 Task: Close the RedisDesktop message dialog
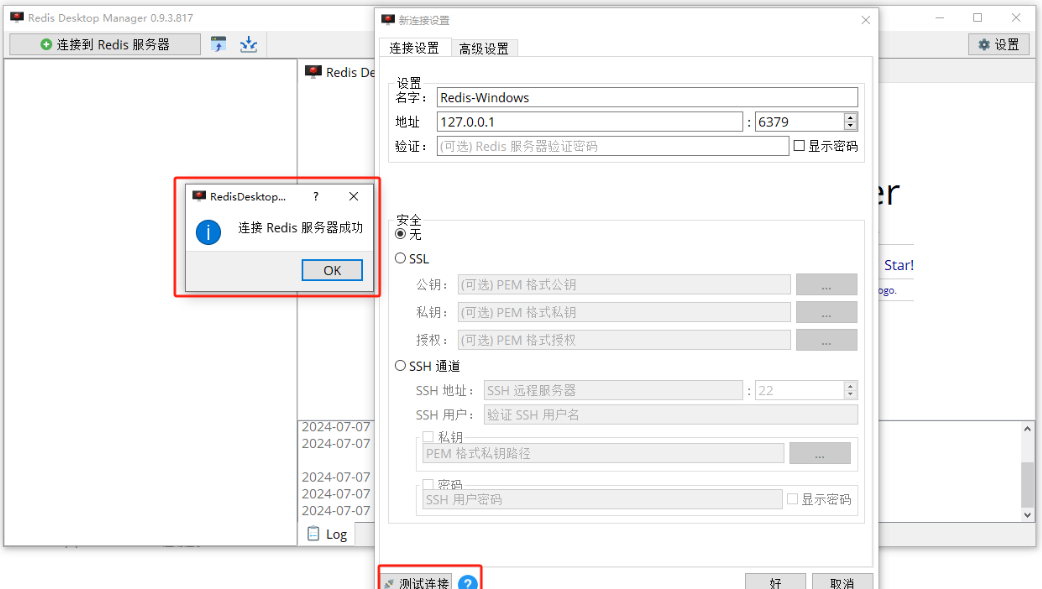click(354, 196)
